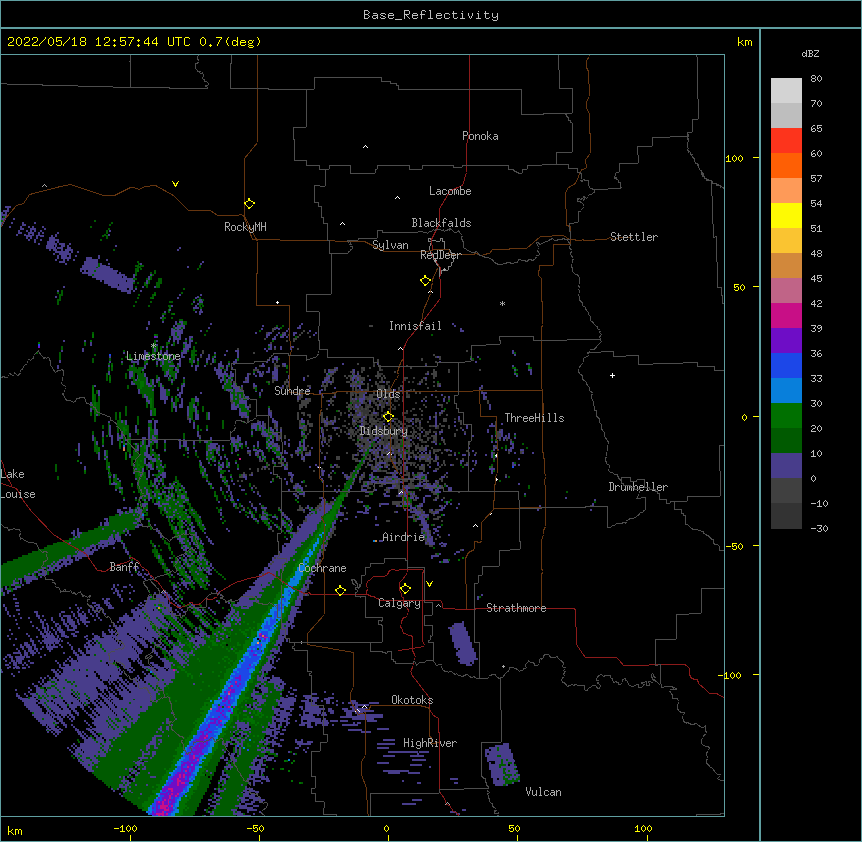Click the purple rectangular echo west of RockyMH

(x=108, y=274)
